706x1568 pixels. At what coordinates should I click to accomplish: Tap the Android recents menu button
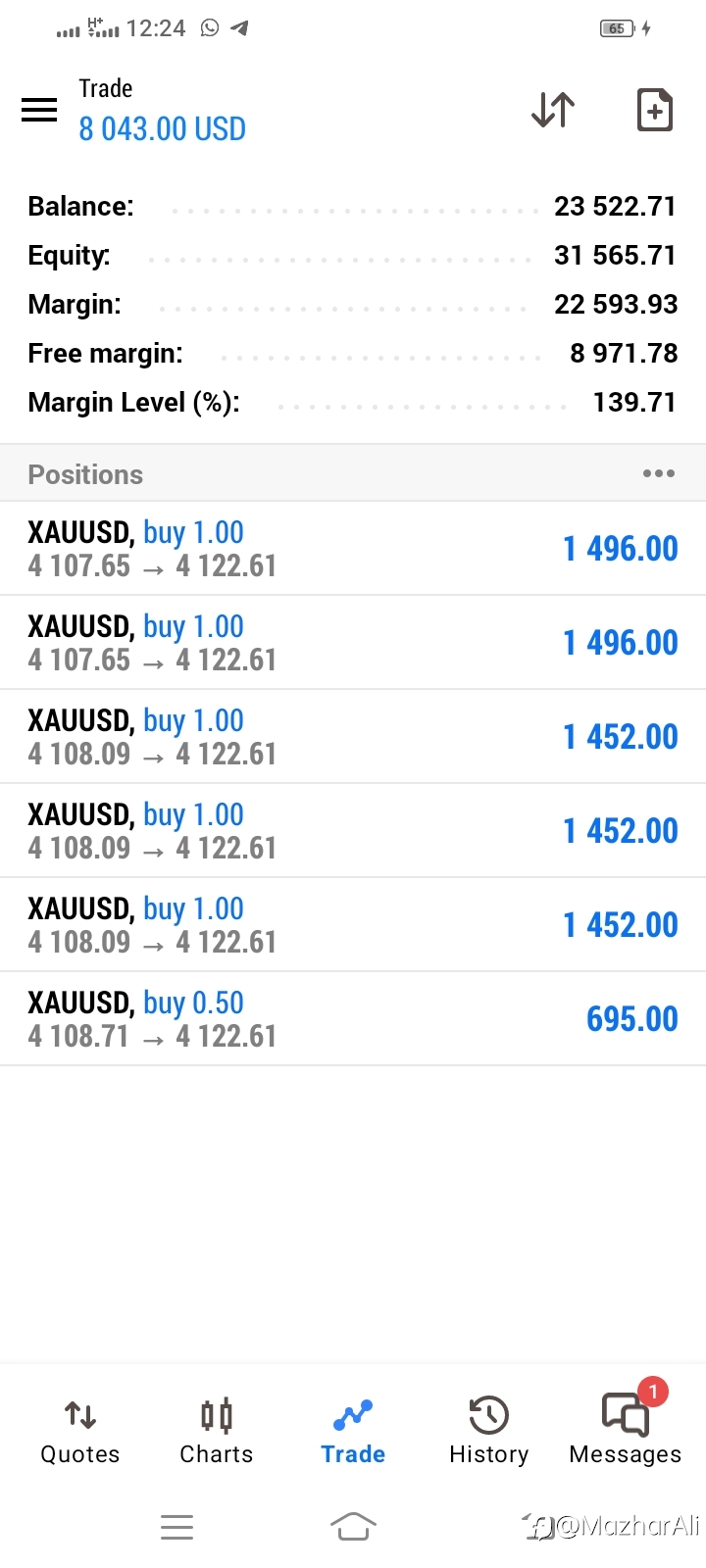176,1526
